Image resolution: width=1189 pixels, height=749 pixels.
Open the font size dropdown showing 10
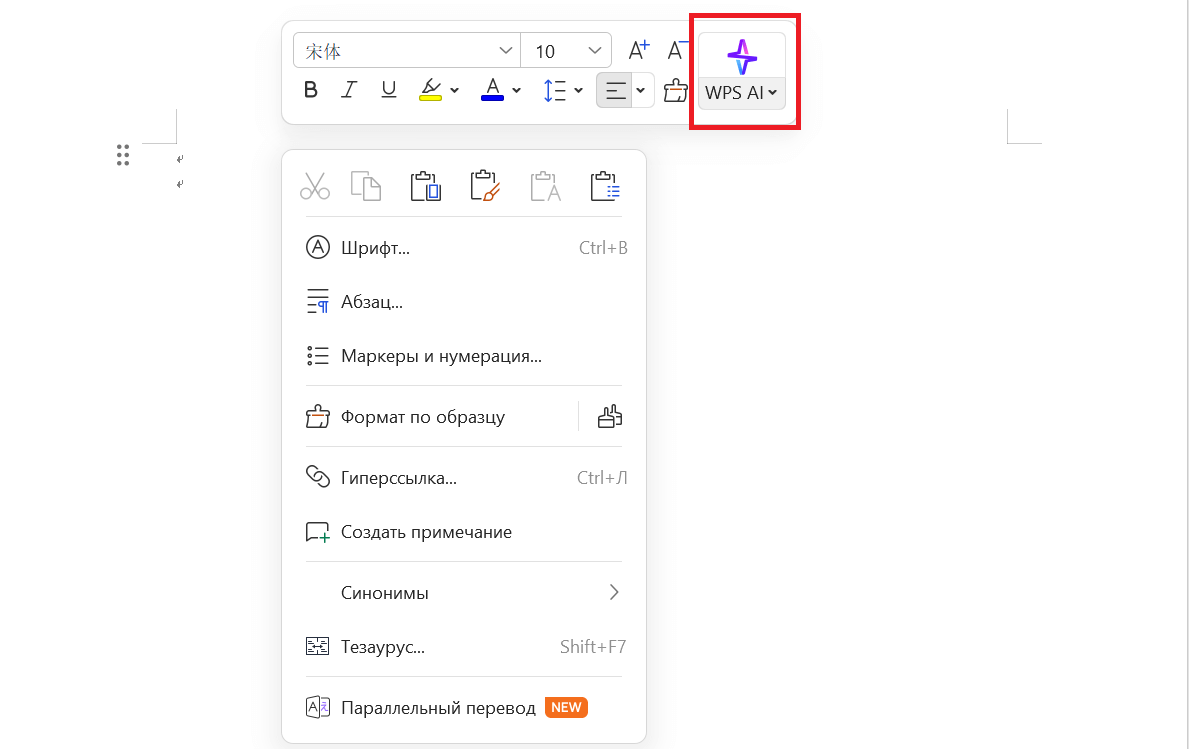coord(566,49)
